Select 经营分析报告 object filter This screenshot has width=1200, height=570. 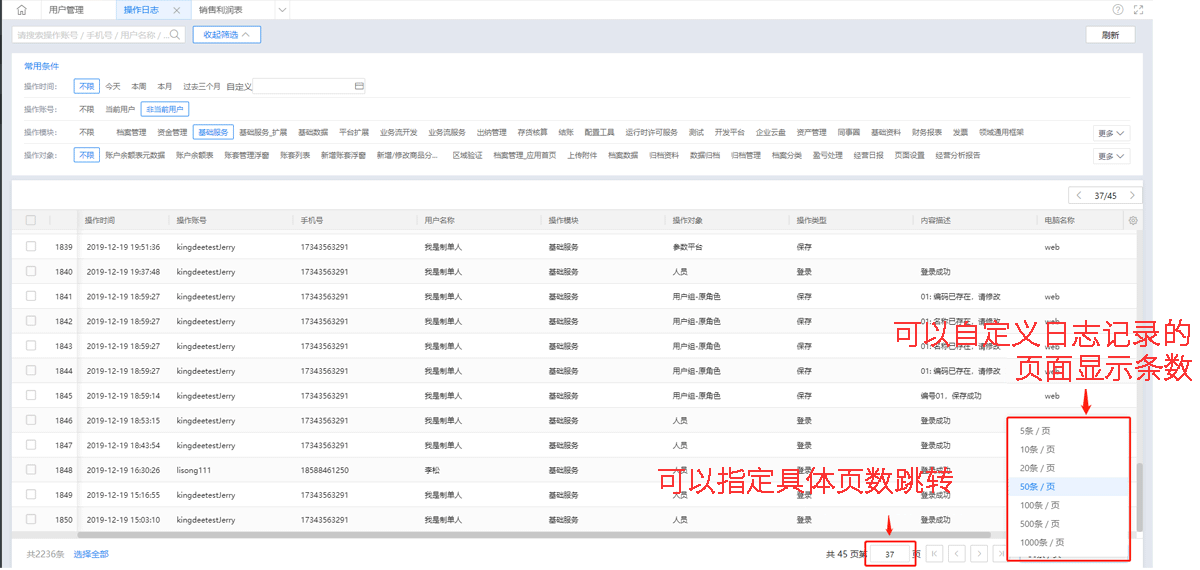click(958, 155)
